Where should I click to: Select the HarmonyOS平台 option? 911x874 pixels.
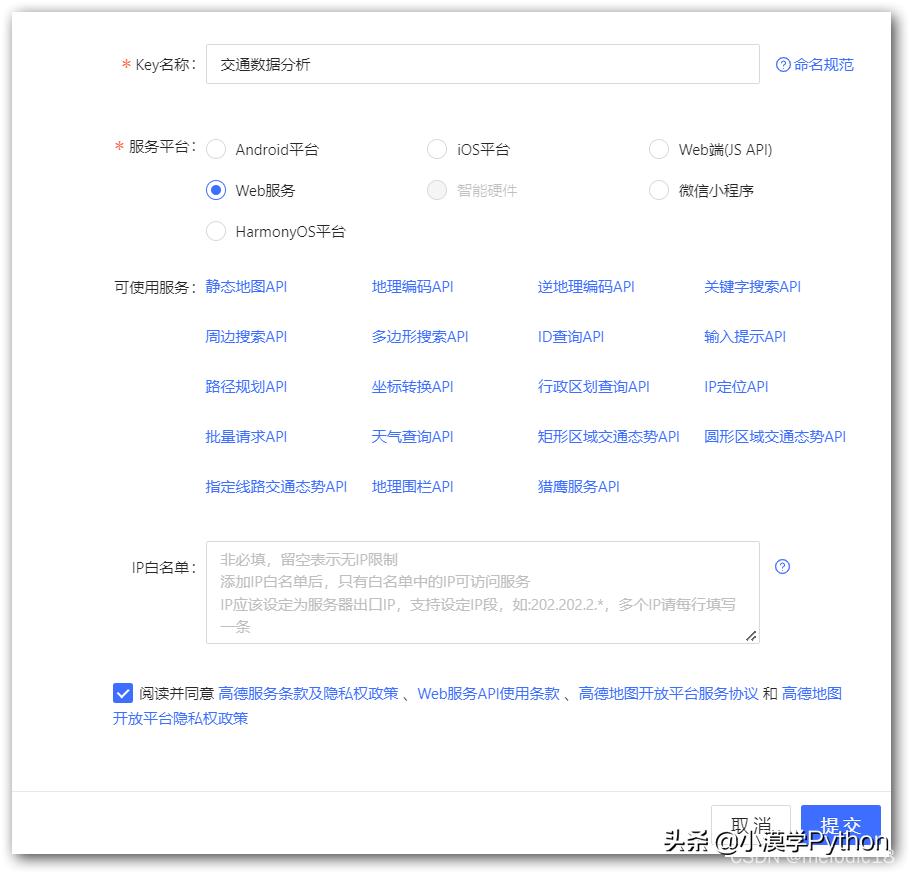[216, 231]
